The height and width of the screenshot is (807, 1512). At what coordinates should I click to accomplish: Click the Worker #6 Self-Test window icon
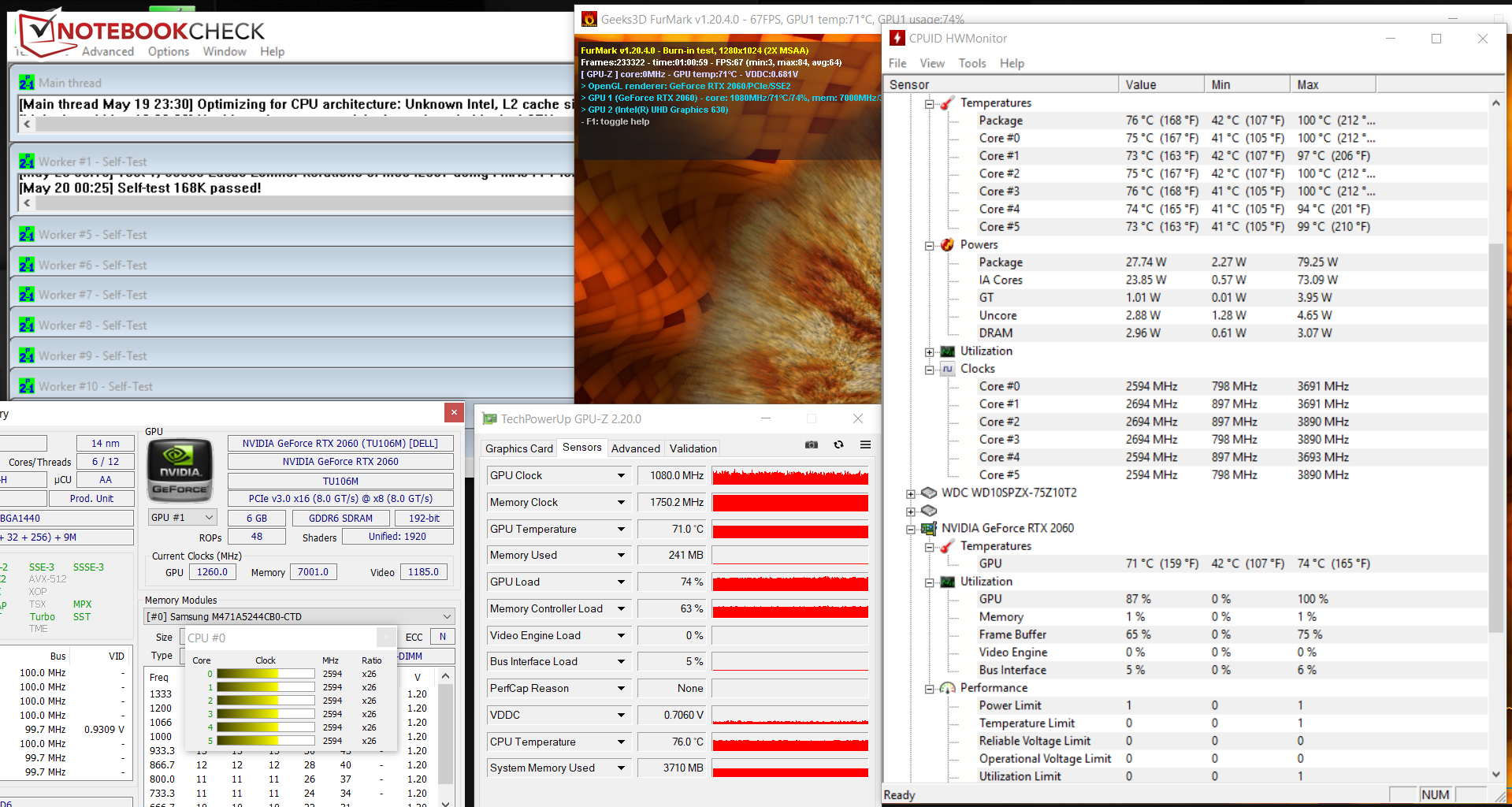27,265
